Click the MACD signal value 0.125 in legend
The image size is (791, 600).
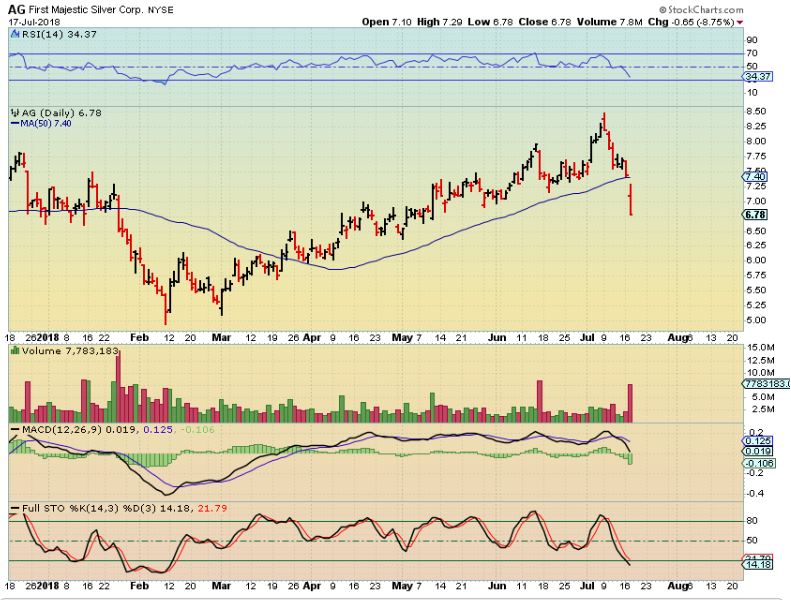[158, 430]
